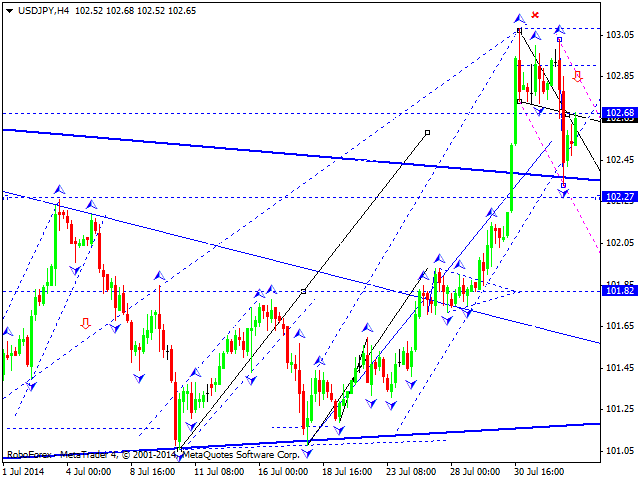The image size is (640, 480).
Task: Click the black line anchor square at 101.82
Action: pos(303,291)
